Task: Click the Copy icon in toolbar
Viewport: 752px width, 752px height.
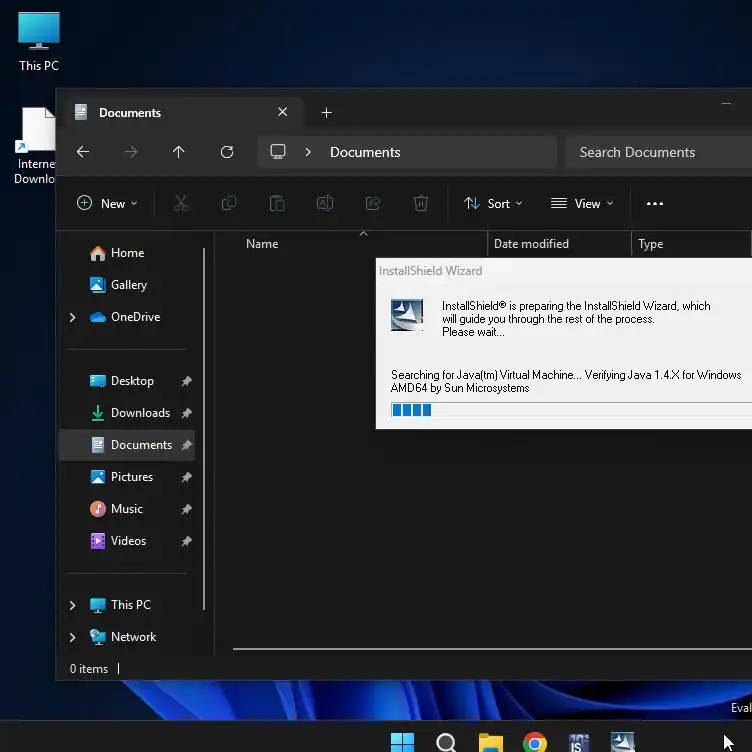Action: tap(229, 203)
